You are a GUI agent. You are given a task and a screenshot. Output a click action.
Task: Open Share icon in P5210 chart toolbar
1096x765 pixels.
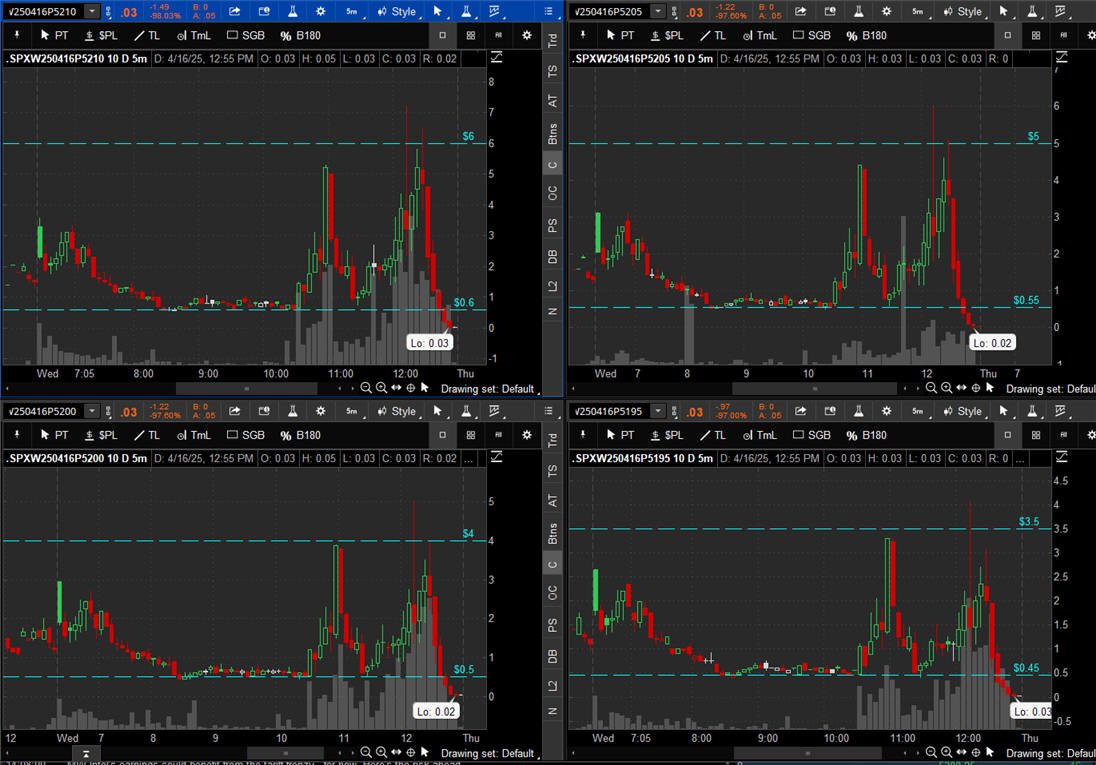coord(235,11)
